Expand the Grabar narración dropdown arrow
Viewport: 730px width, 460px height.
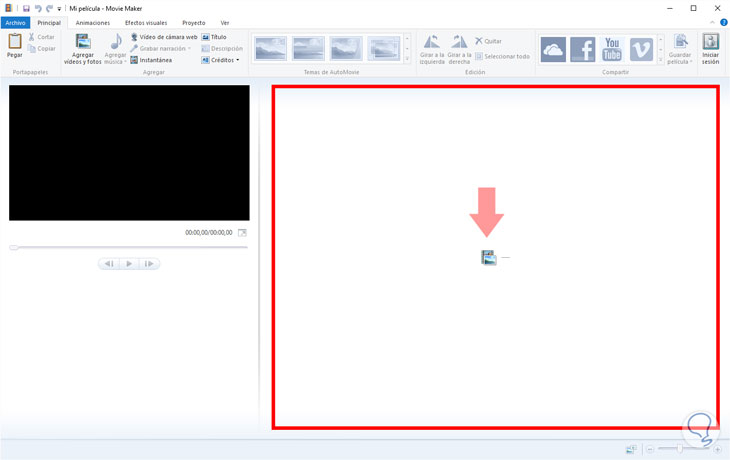[x=189, y=48]
